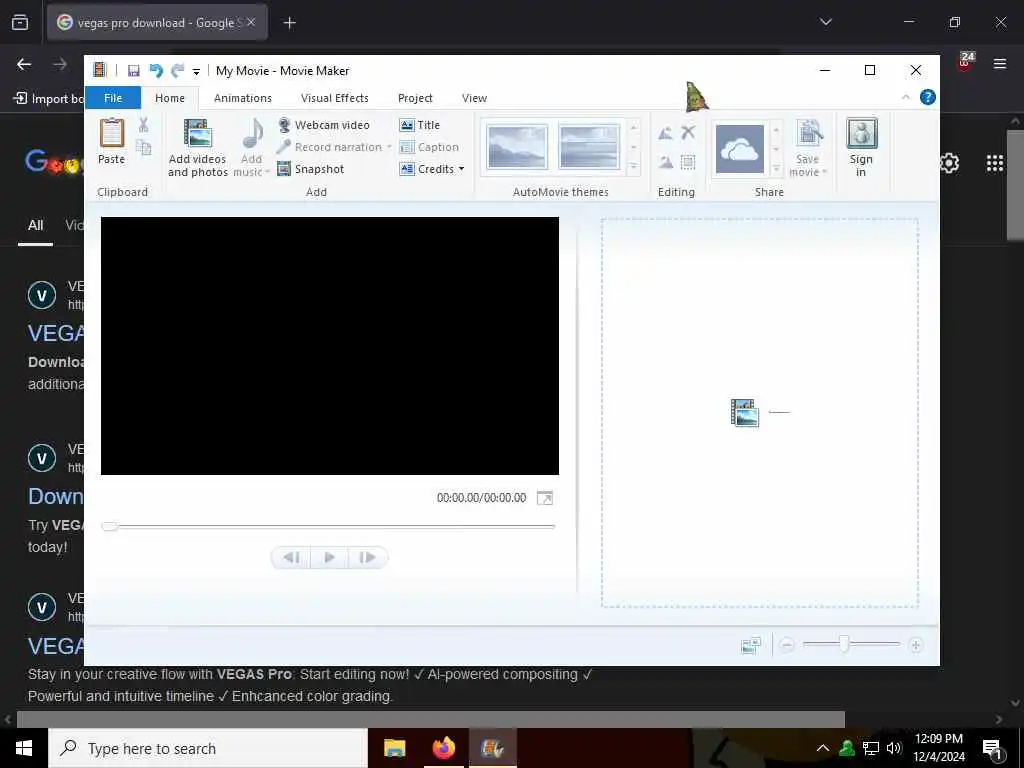The image size is (1024, 768).
Task: Open the Save movie dropdown arrow
Action: [825, 172]
